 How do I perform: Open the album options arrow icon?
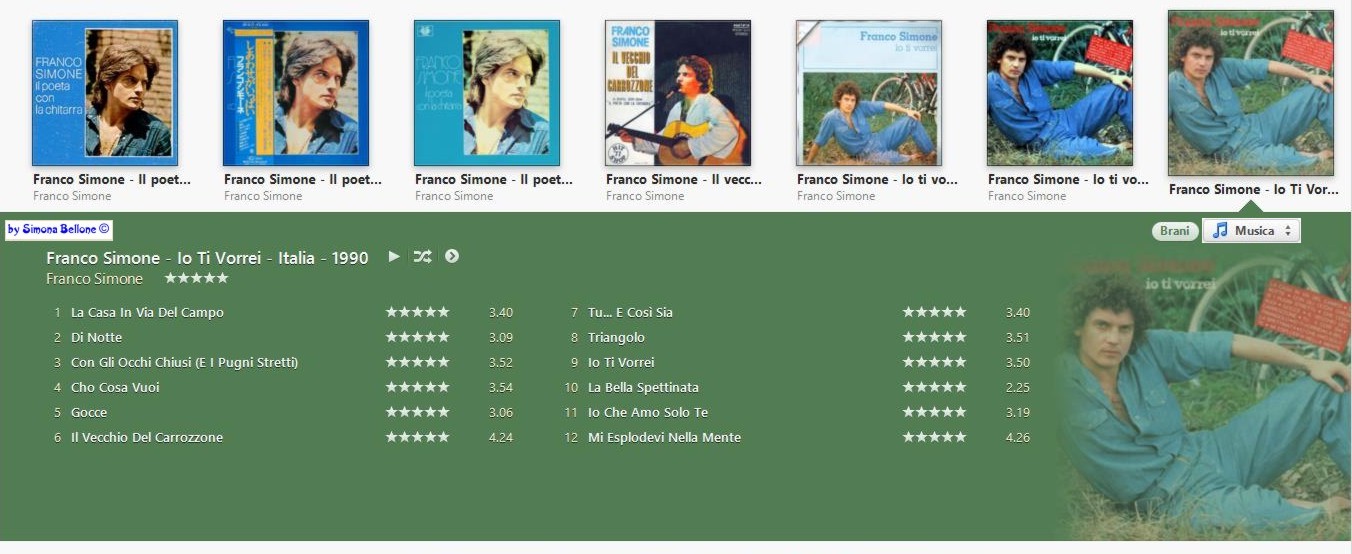[452, 256]
